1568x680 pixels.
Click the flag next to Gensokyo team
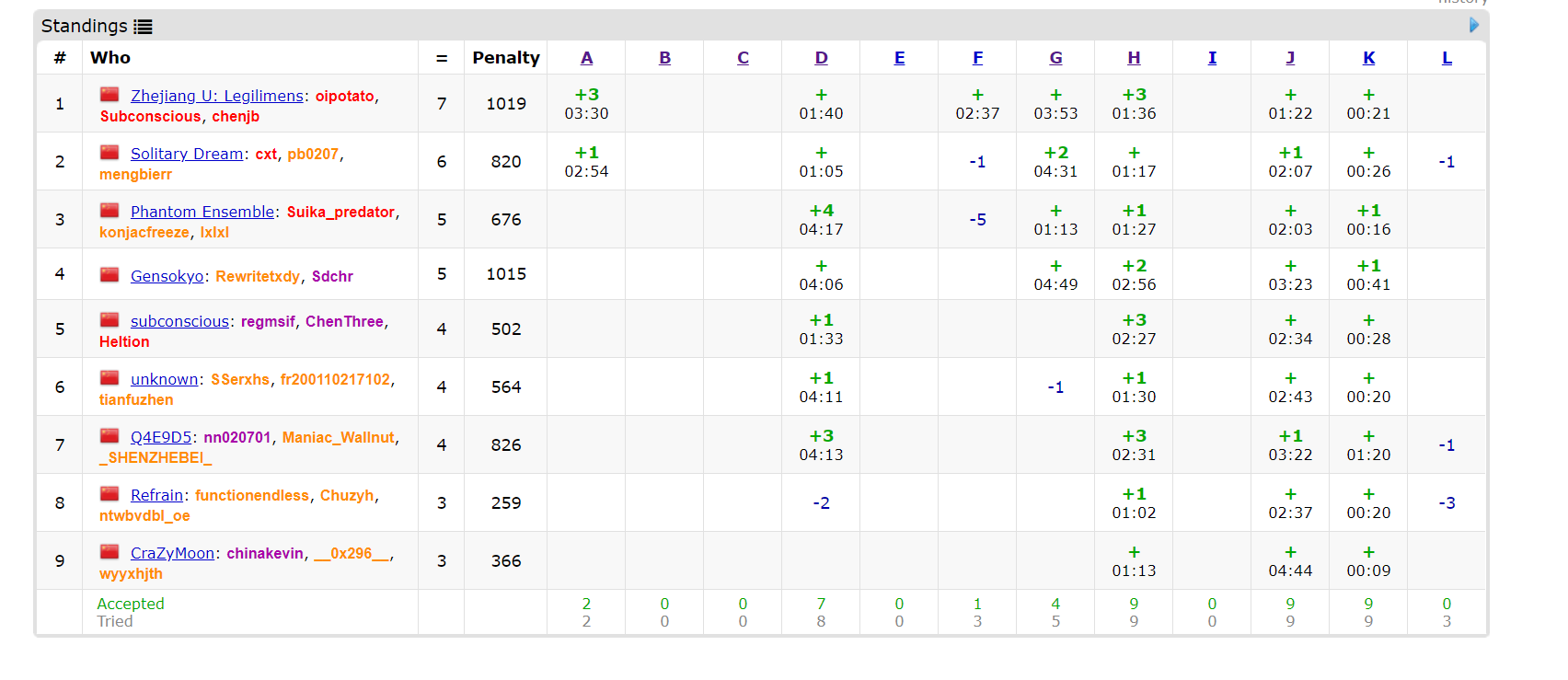(110, 274)
